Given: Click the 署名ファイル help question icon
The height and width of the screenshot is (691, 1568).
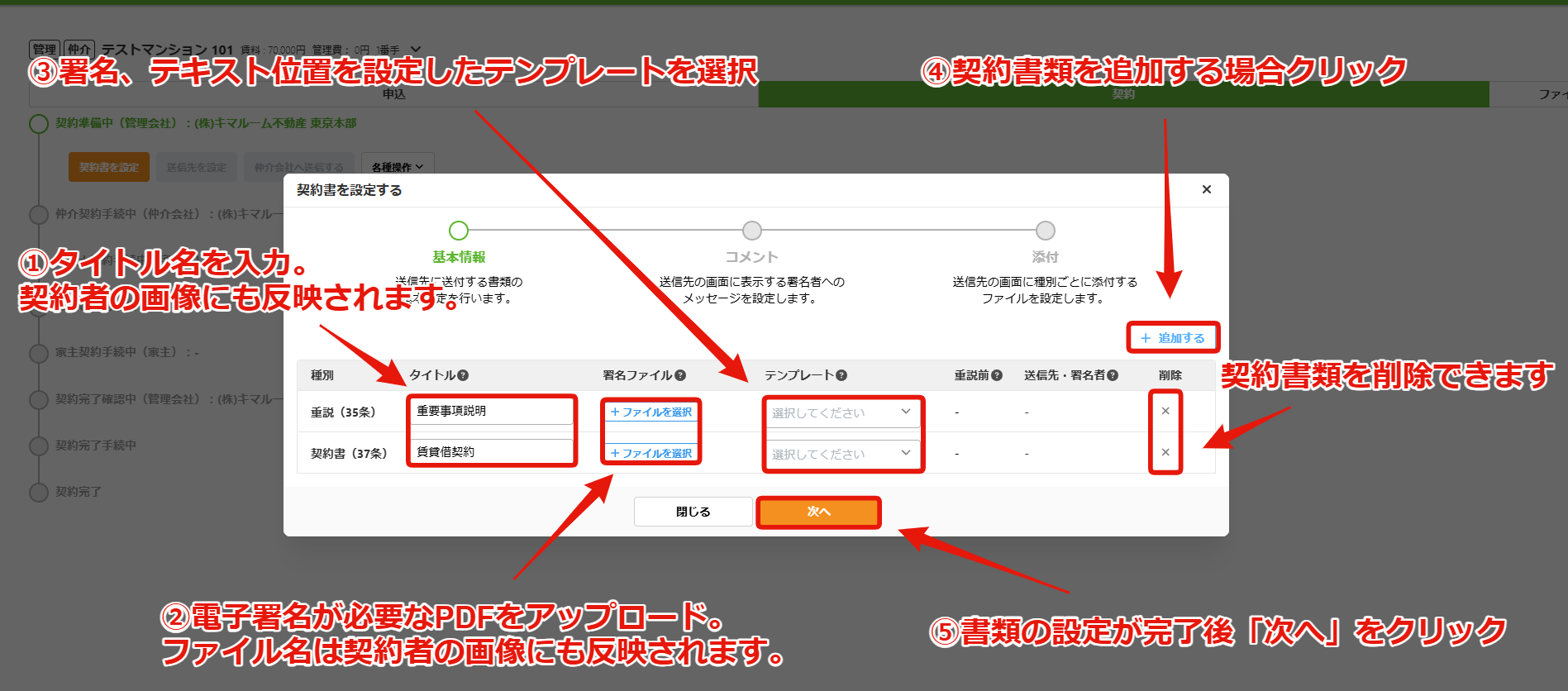Looking at the screenshot, I should [680, 375].
